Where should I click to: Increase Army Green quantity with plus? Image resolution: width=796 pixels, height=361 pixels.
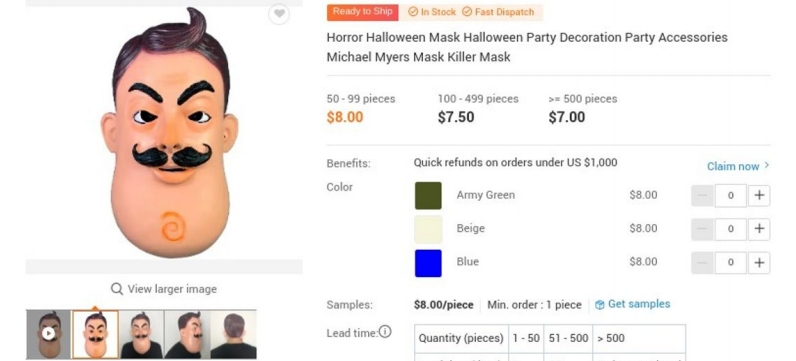[x=759, y=195]
